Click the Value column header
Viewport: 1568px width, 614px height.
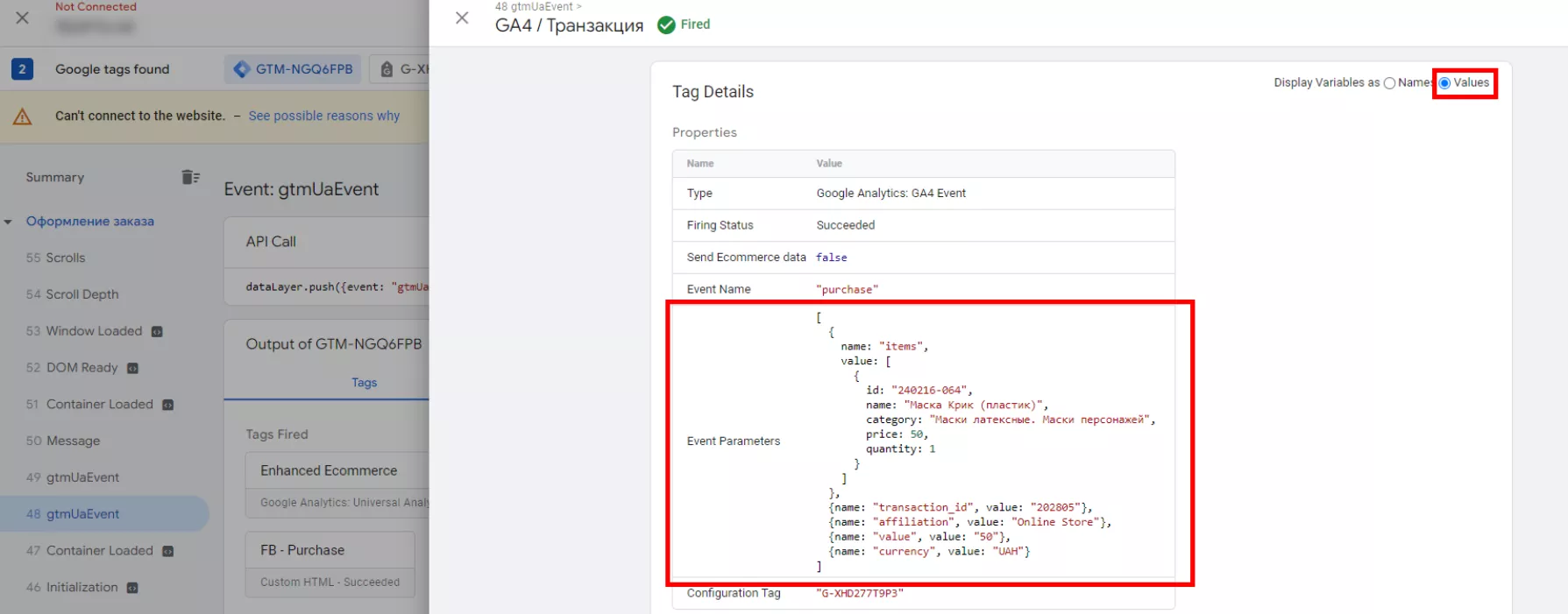pyautogui.click(x=829, y=164)
